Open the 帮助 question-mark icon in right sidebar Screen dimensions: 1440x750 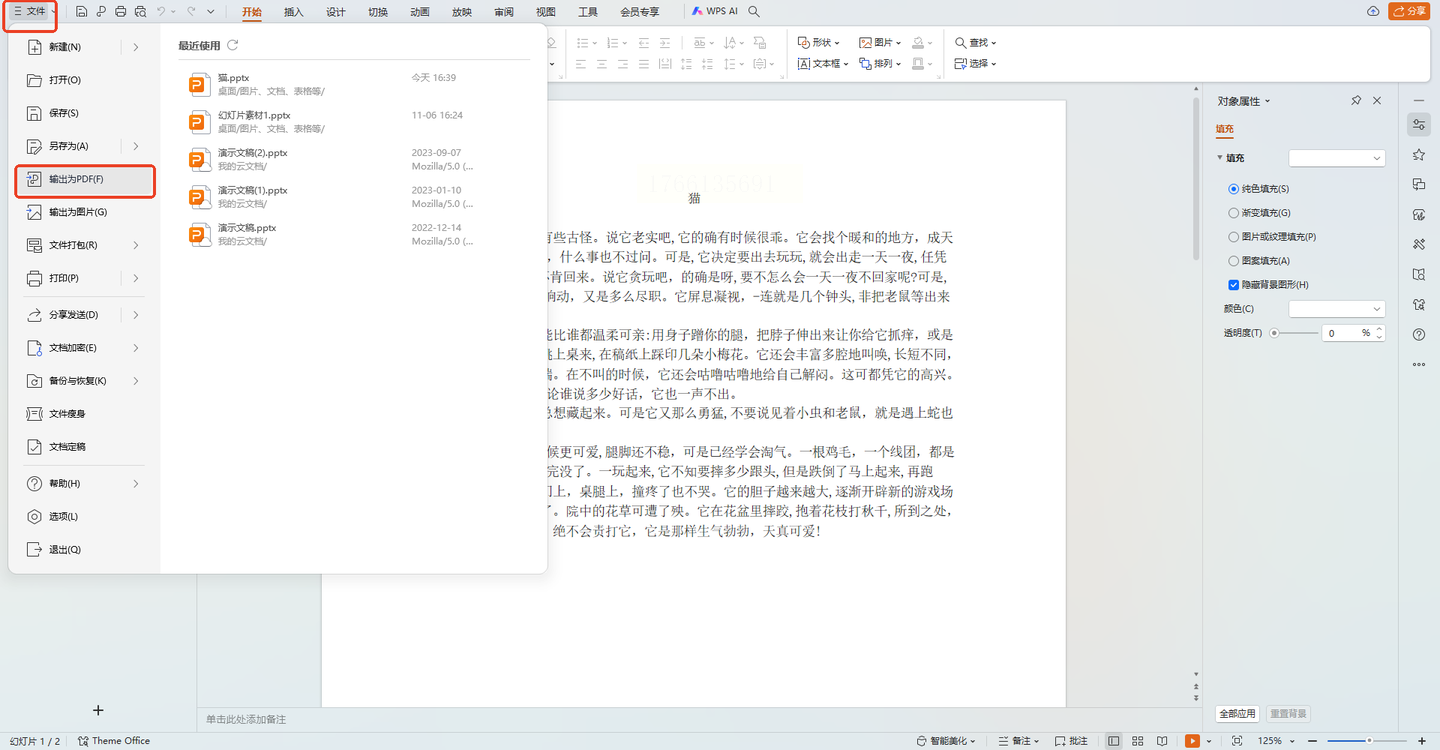coord(1418,334)
